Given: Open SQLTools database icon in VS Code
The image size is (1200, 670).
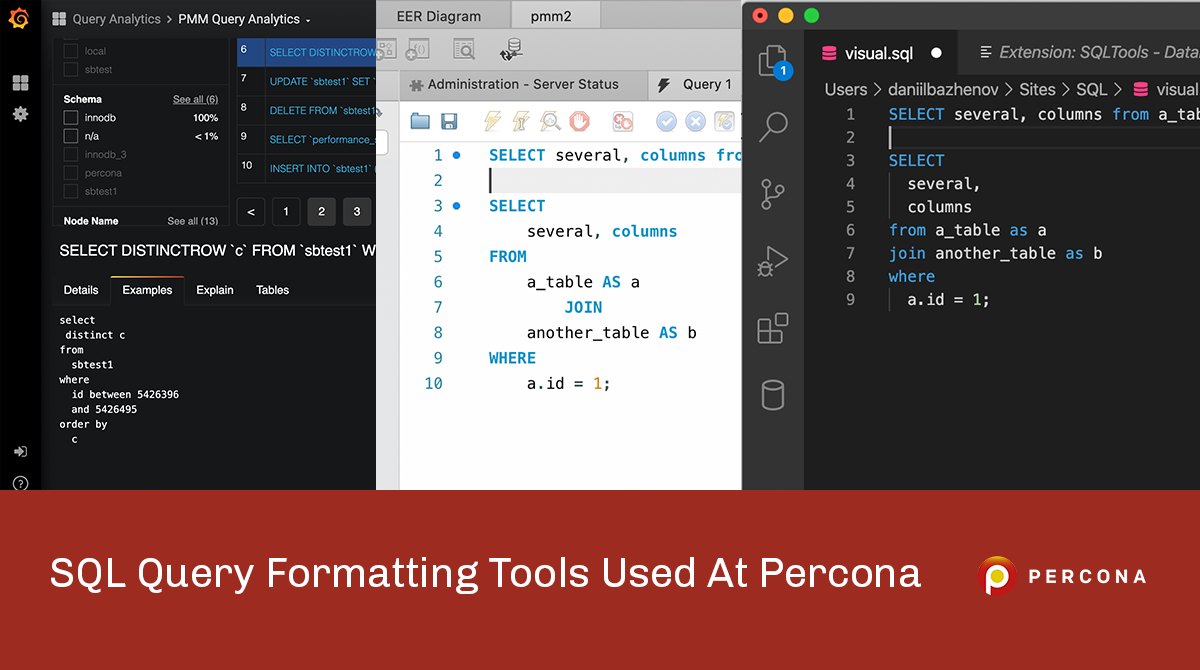Looking at the screenshot, I should click(x=773, y=395).
